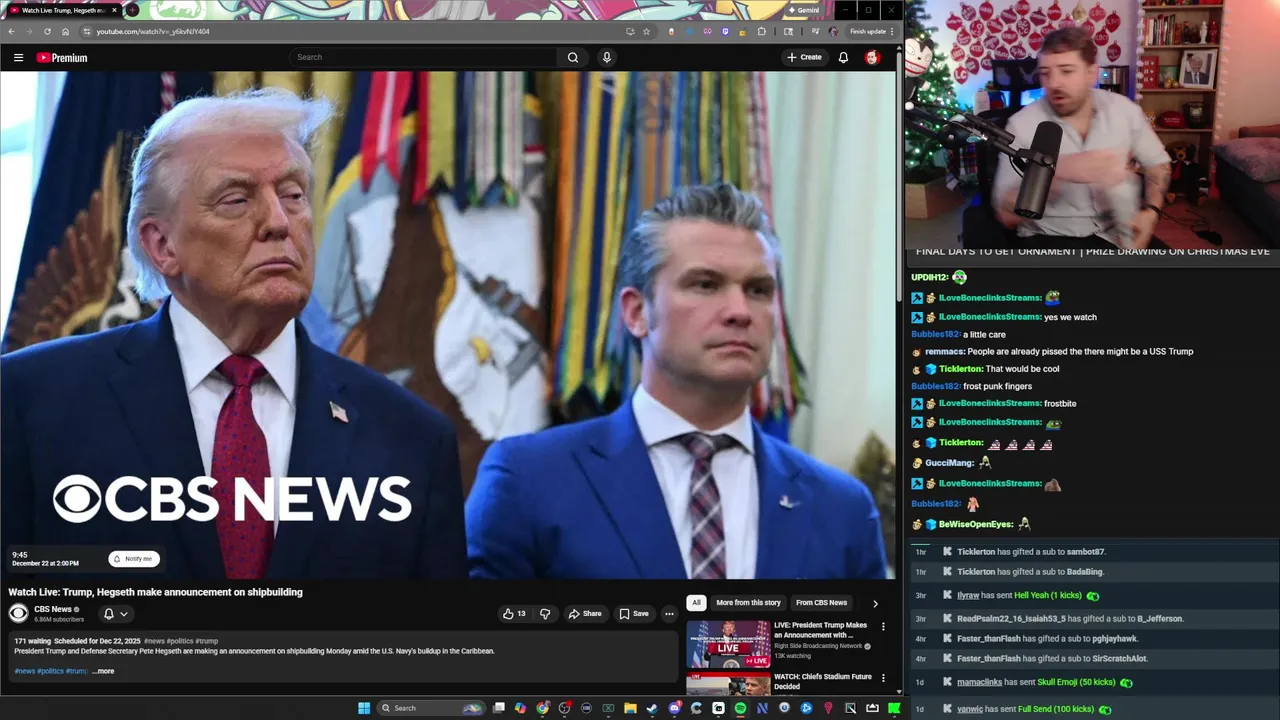Open YouTube notifications bell
Image resolution: width=1280 pixels, height=720 pixels.
click(x=843, y=57)
